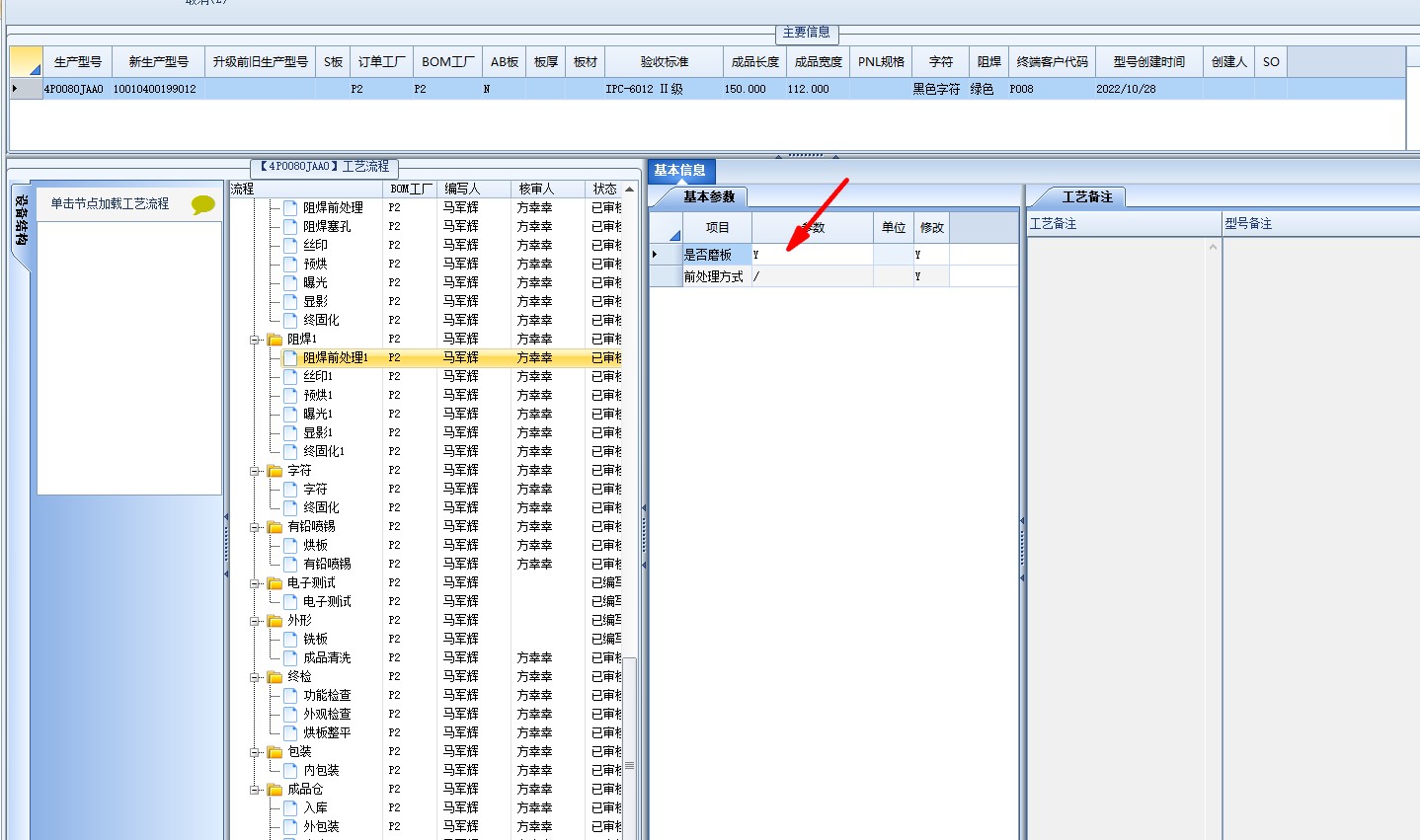Click the document icon of 显影1
The width and height of the screenshot is (1420, 840).
(x=290, y=433)
